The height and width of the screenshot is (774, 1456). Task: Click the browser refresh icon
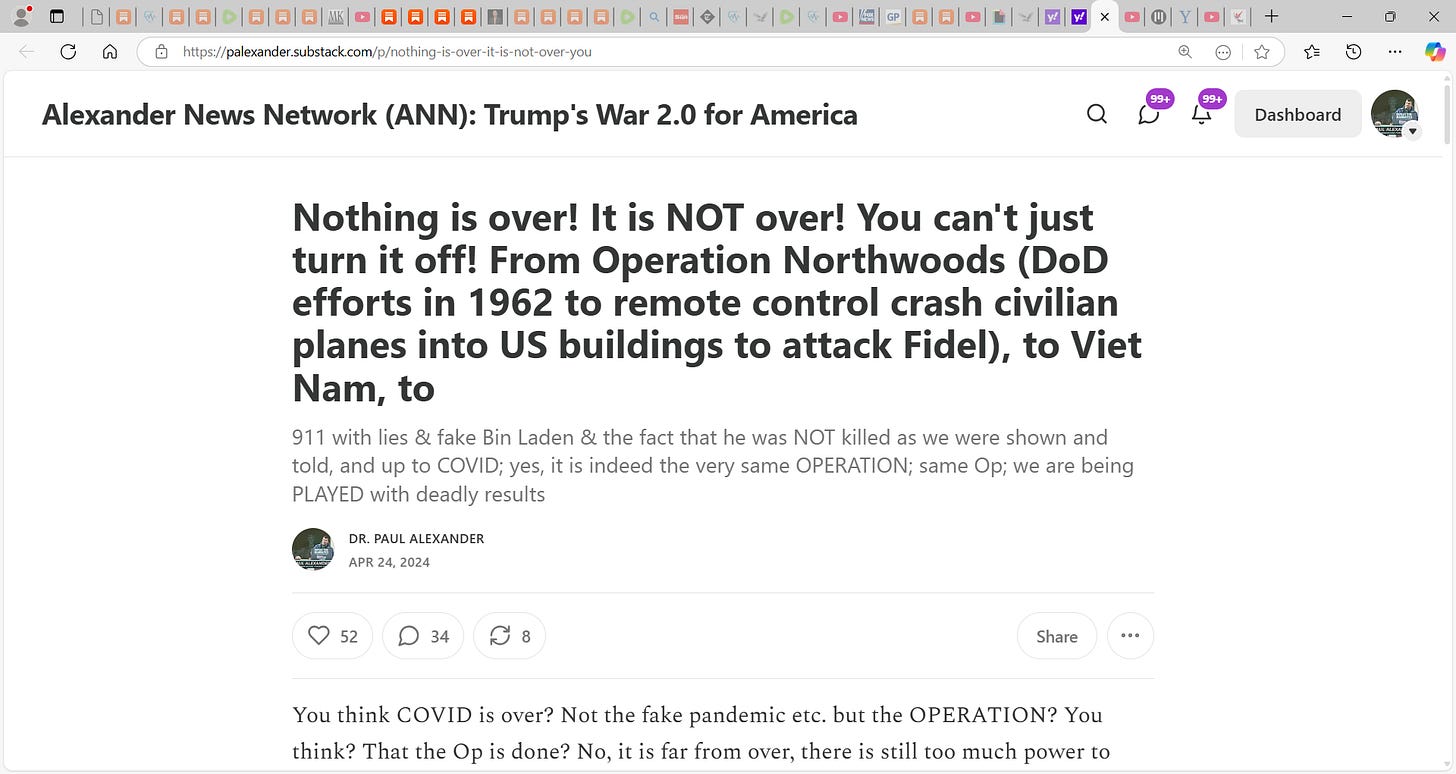pos(68,52)
